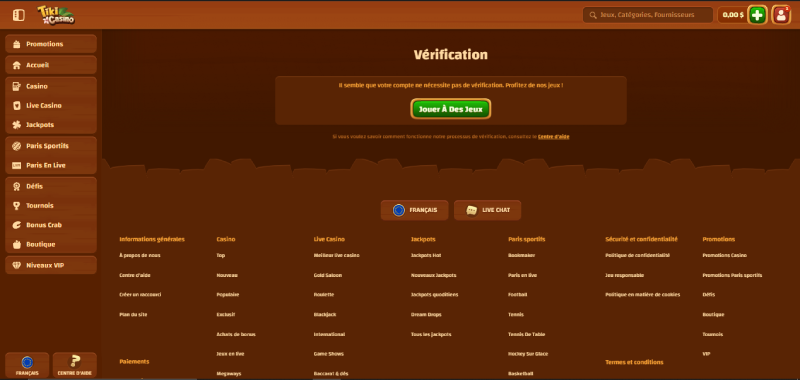Click the Casino slot icon in the sidebar
The image size is (800, 380).
point(16,86)
